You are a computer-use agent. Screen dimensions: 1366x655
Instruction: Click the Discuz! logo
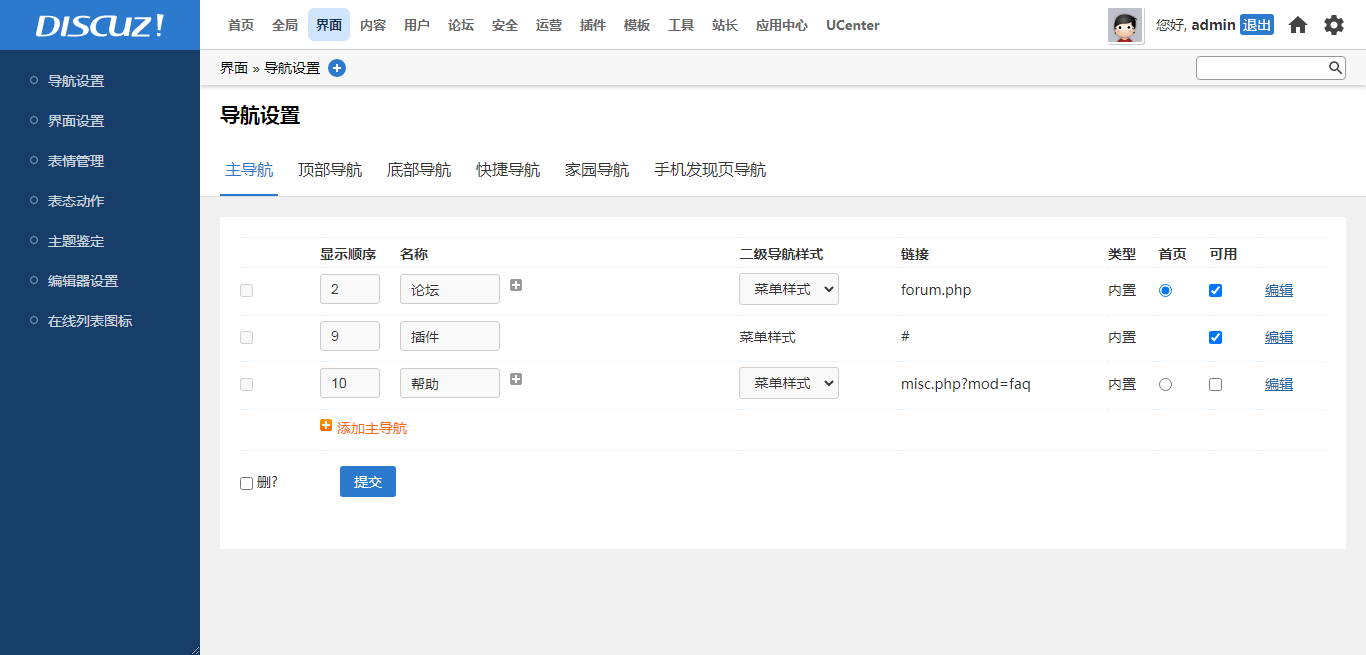pyautogui.click(x=100, y=25)
